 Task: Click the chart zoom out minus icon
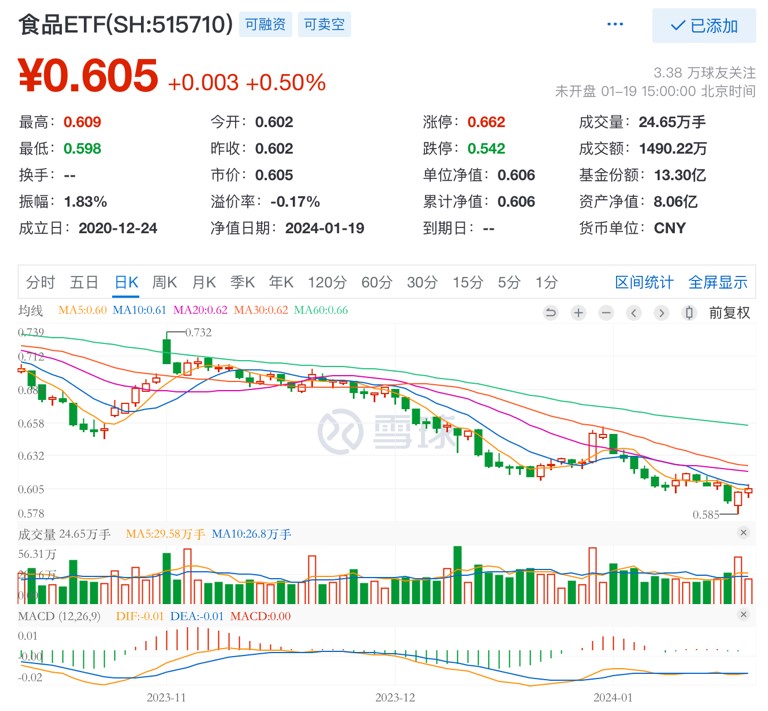(x=606, y=312)
